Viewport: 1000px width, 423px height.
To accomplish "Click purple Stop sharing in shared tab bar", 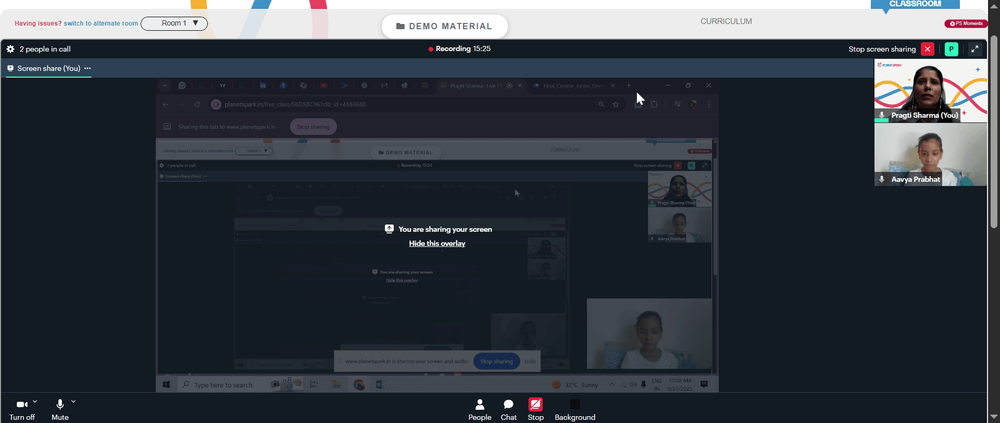I will click(313, 126).
